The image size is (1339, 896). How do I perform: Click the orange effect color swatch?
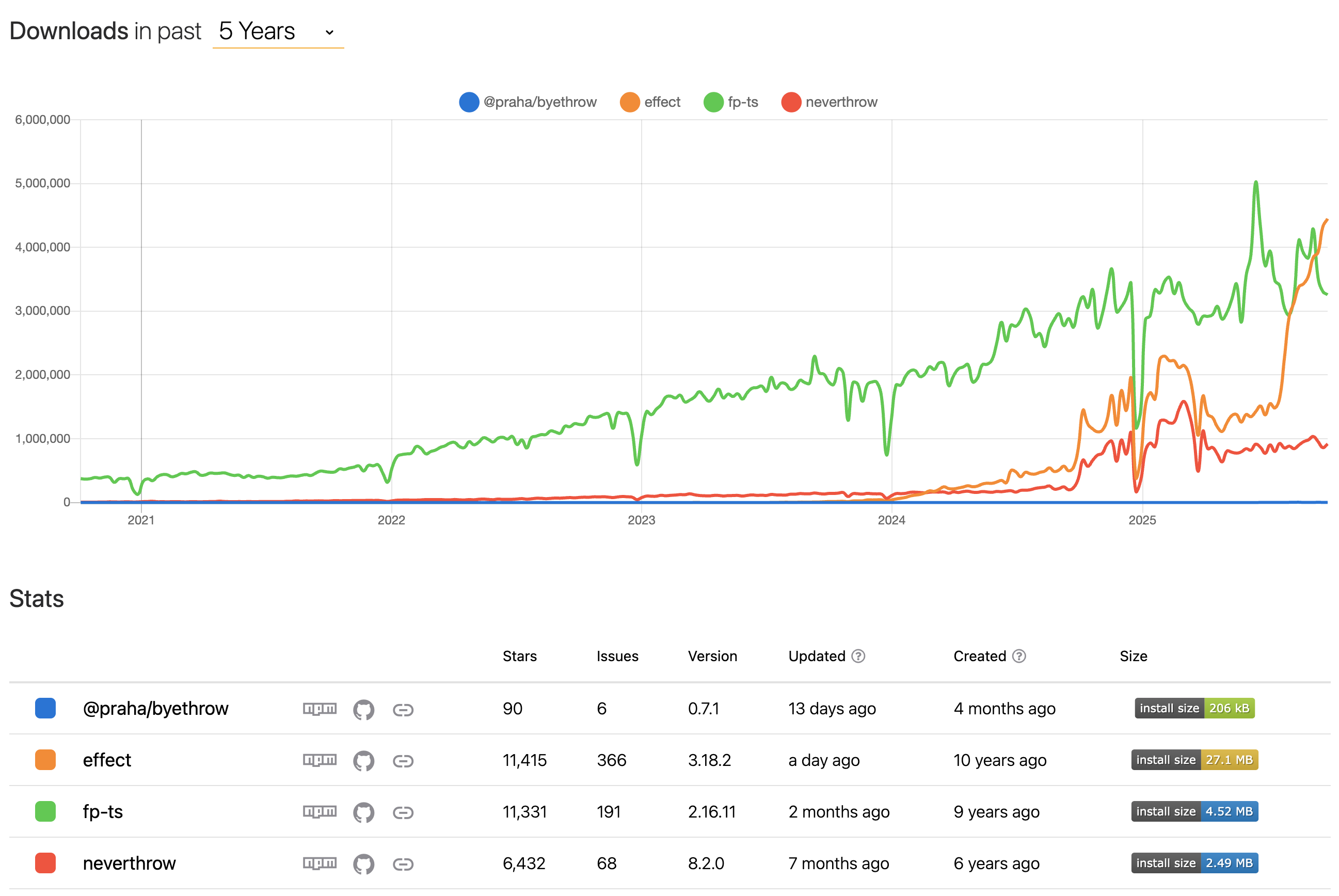[x=45, y=760]
